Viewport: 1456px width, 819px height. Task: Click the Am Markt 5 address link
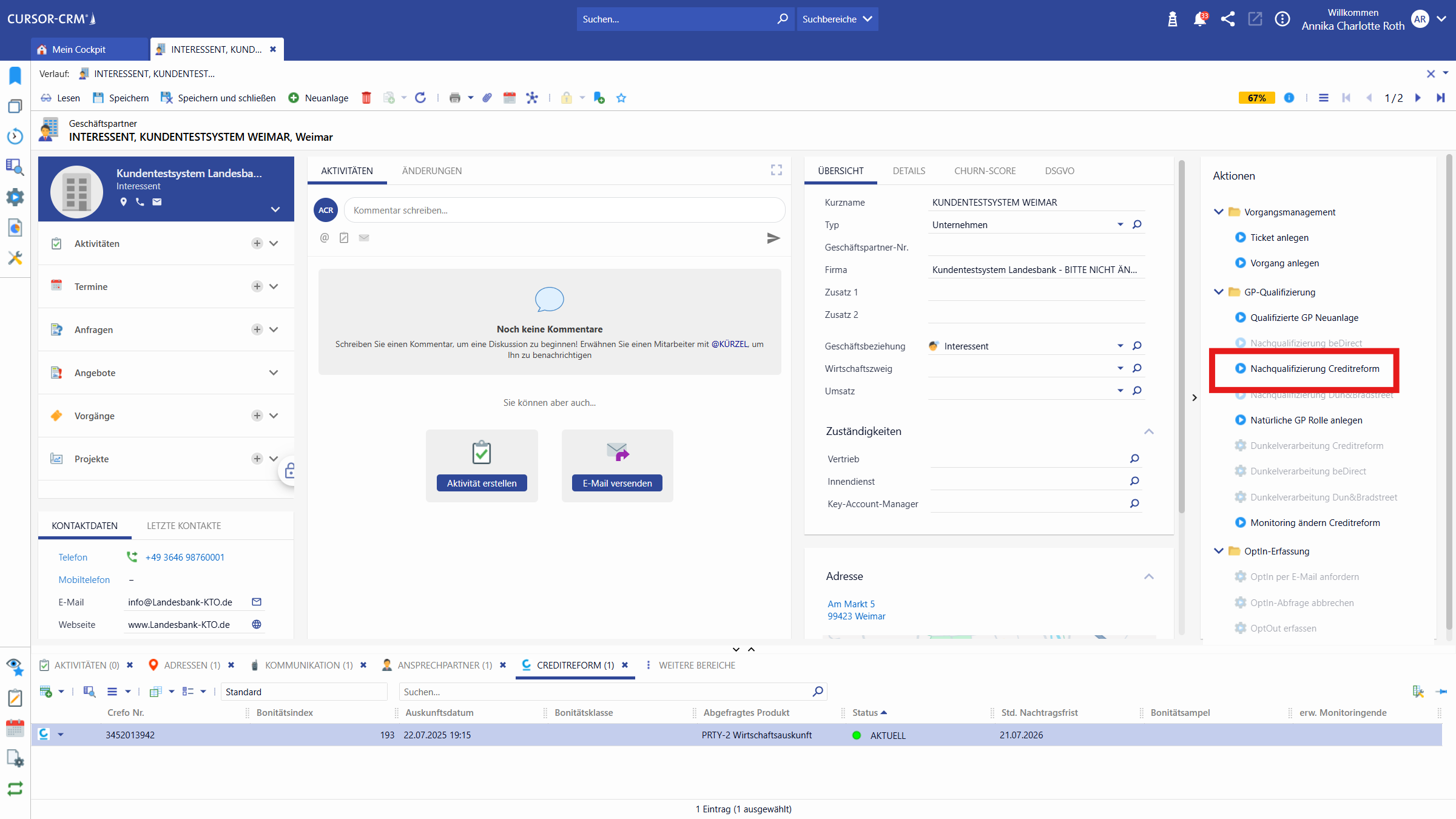851,604
